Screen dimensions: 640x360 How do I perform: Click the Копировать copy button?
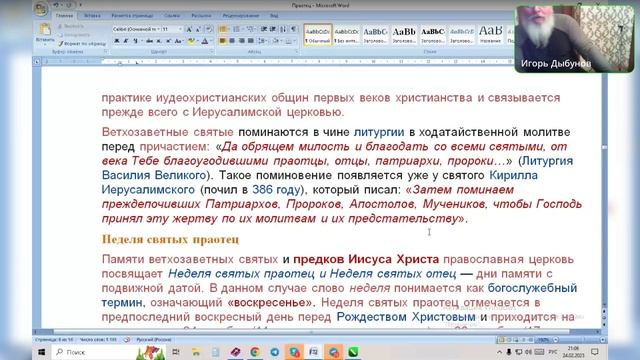tap(74, 35)
